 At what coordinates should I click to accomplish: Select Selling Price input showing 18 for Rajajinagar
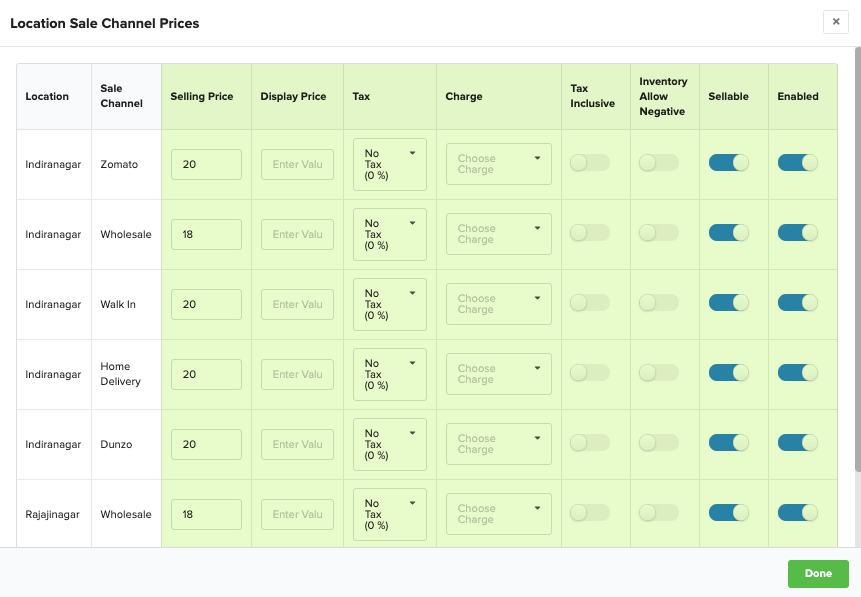click(206, 515)
